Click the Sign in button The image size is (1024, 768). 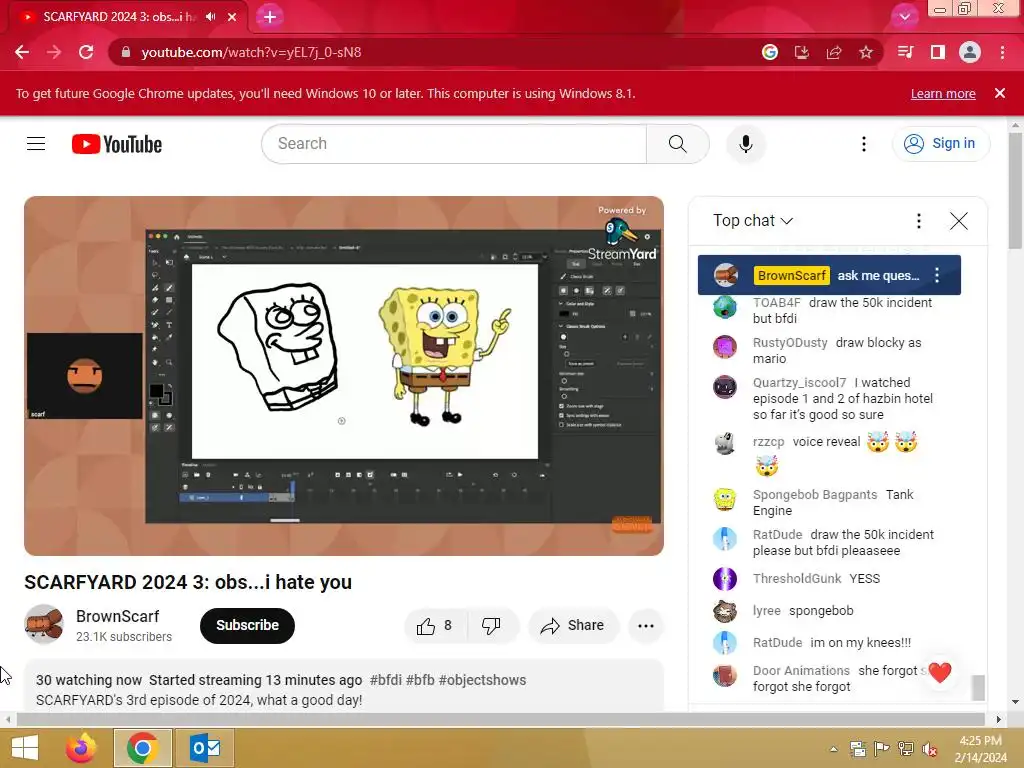[941, 144]
